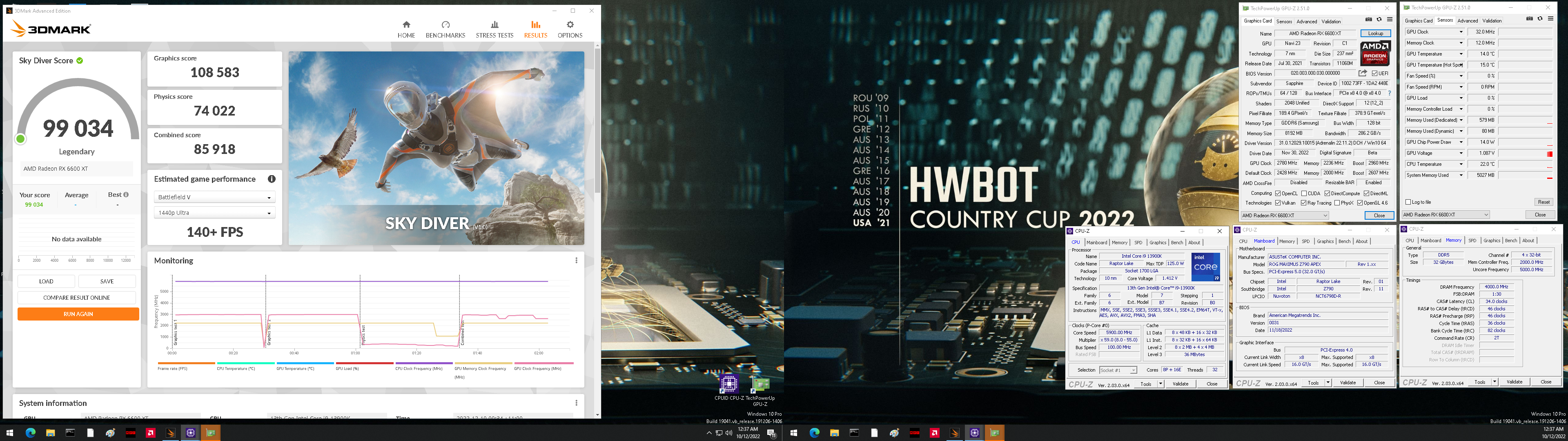Screen dimensions: 1568x441
Task: Click the Sky Diver benchmark thumbnail image
Action: 436,148
